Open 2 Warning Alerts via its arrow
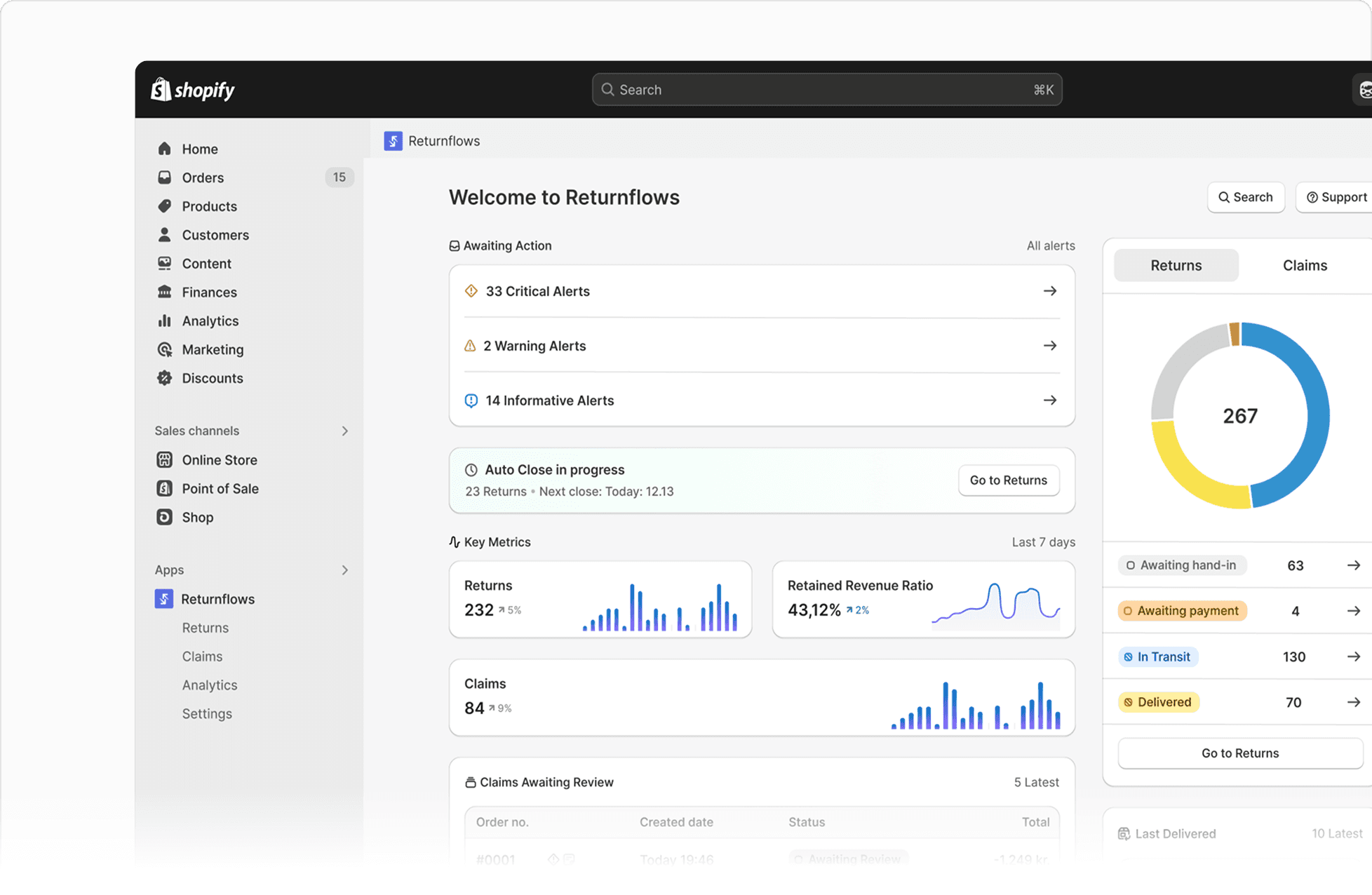This screenshot has width=1372, height=895. click(1050, 346)
